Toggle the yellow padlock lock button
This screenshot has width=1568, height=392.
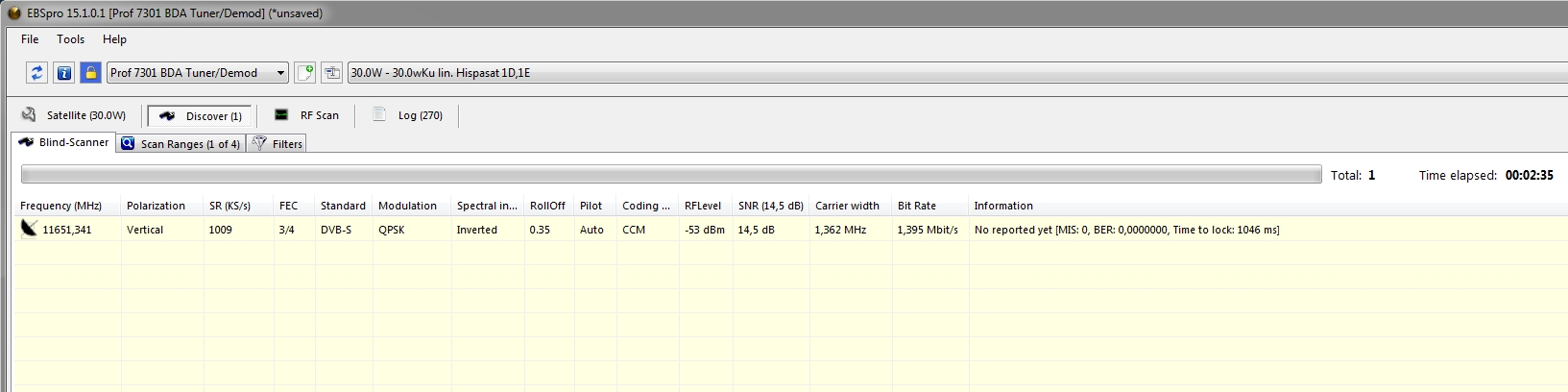(90, 73)
